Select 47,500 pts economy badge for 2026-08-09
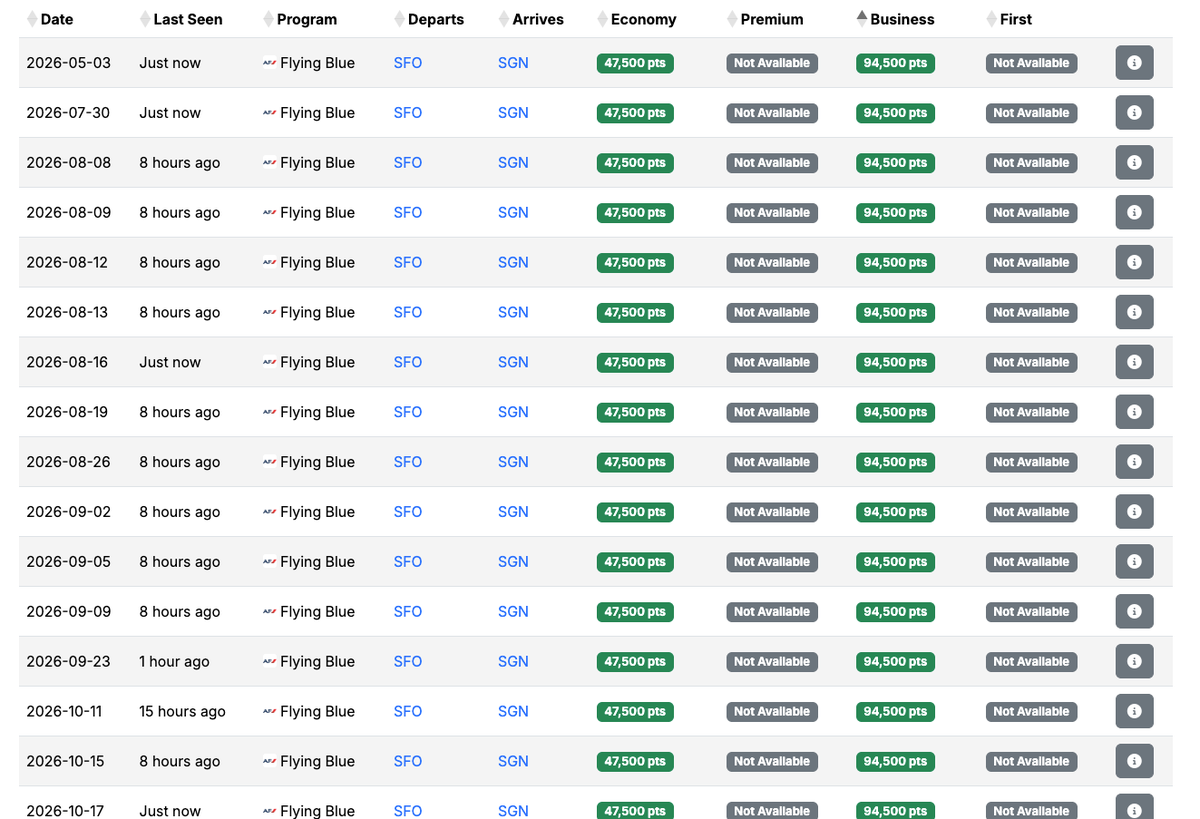1200x819 pixels. coord(635,213)
